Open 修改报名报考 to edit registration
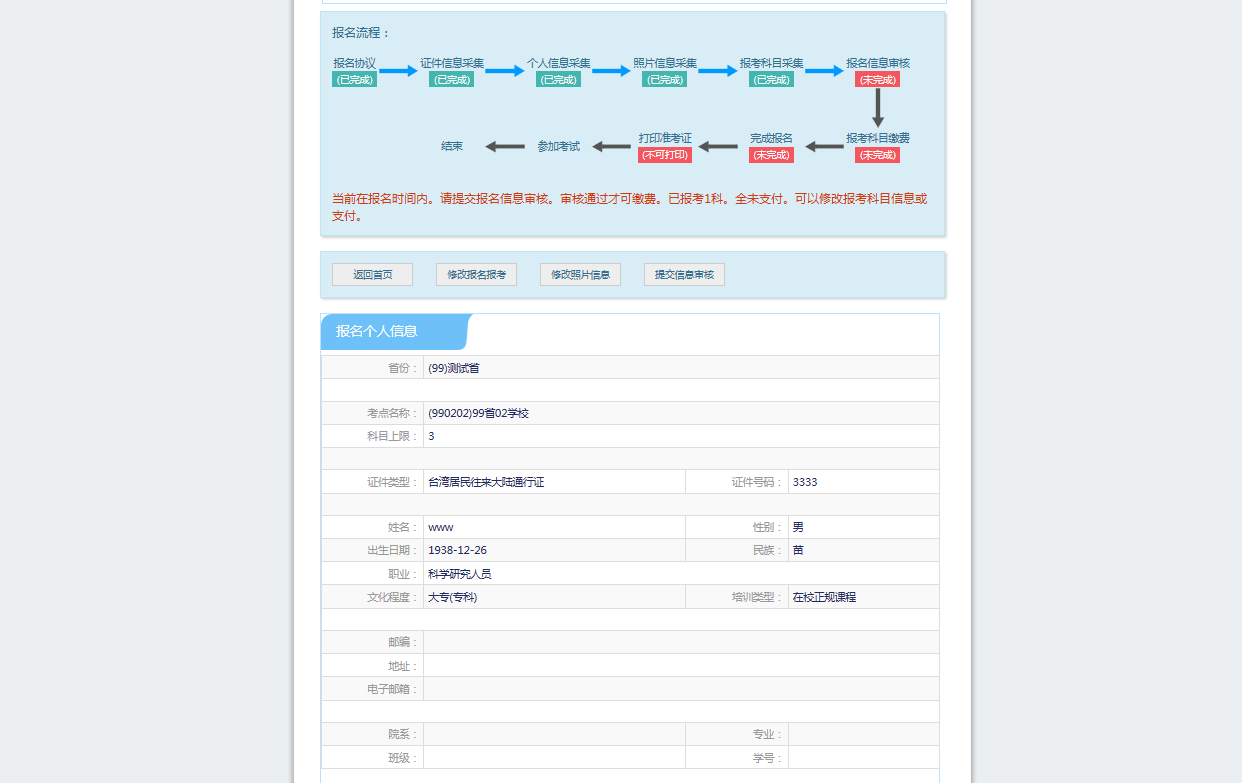This screenshot has height=783, width=1242. coord(476,275)
